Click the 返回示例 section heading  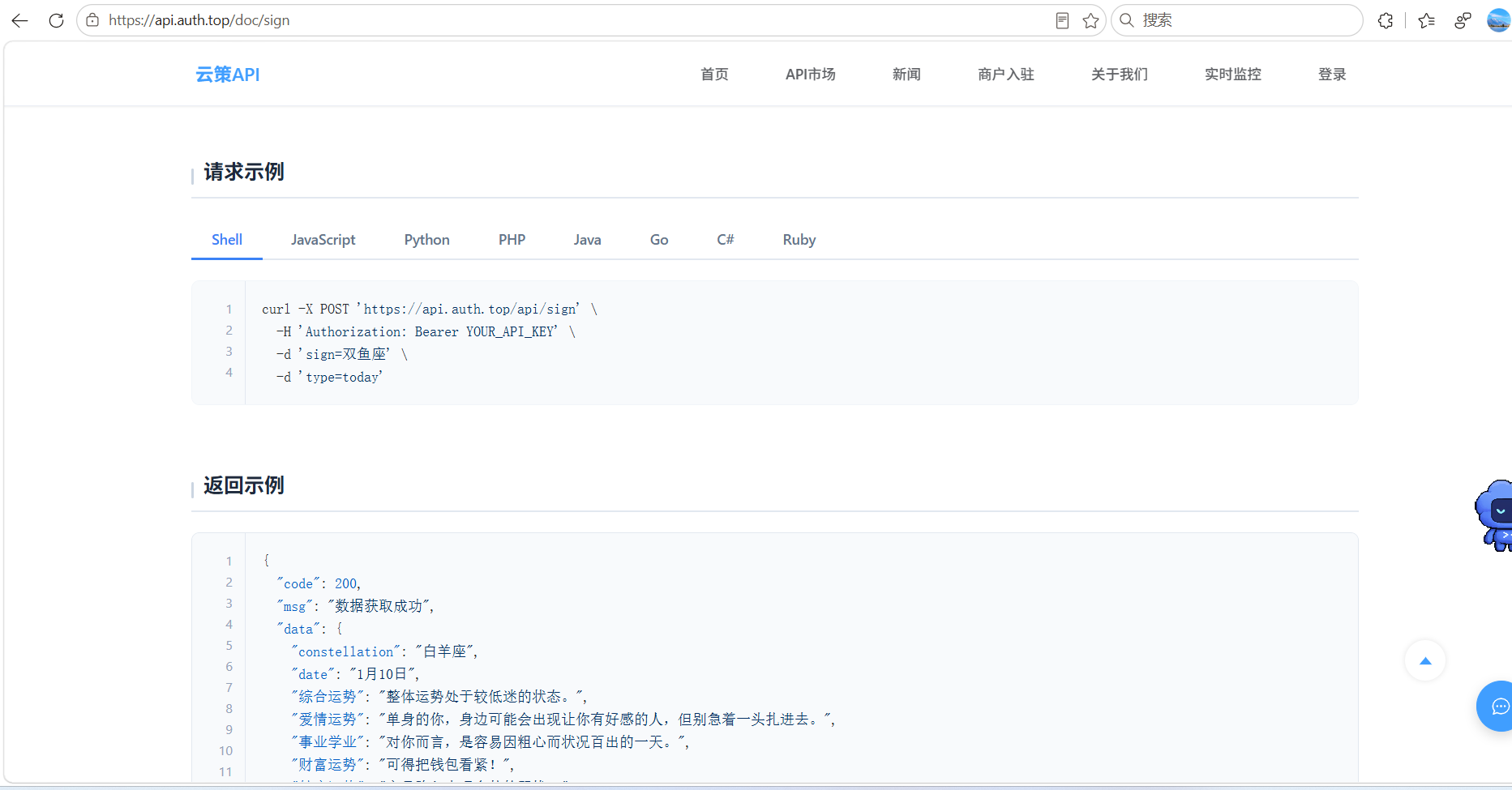(x=244, y=485)
